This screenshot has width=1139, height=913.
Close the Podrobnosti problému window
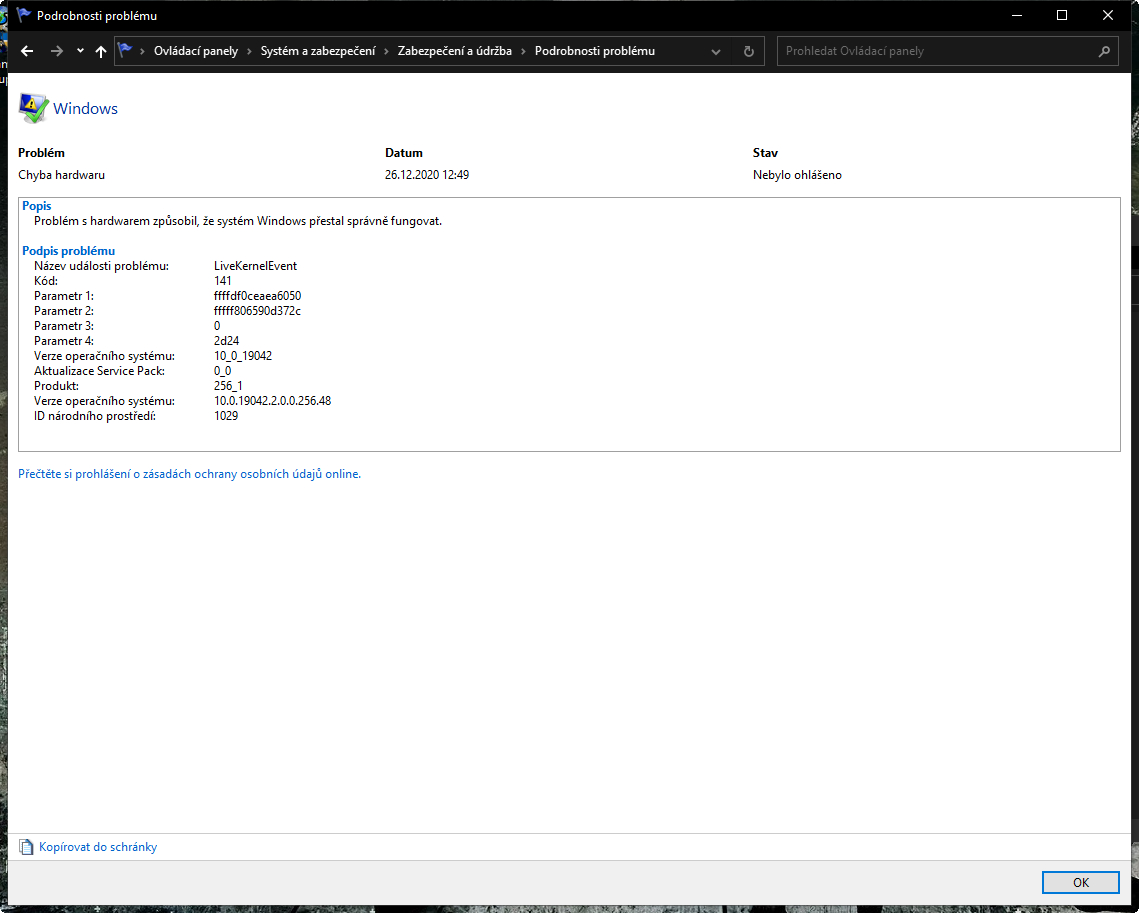1108,15
